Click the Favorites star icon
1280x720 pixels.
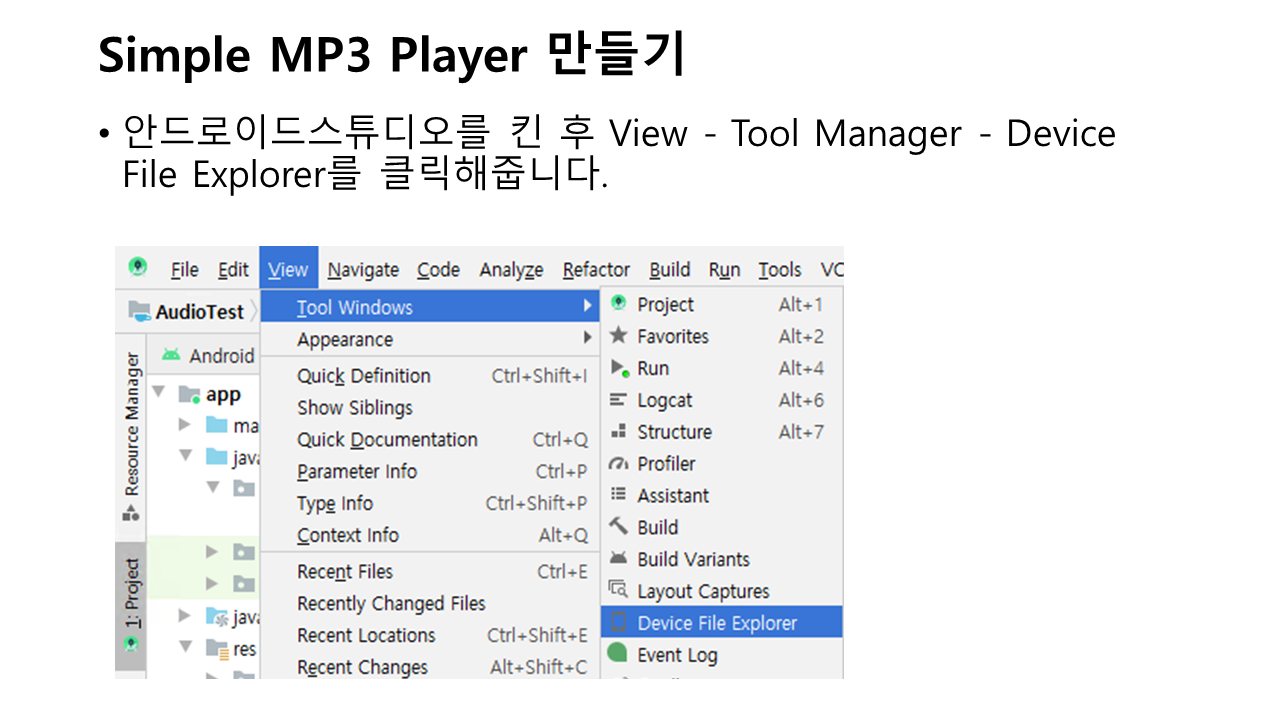(x=619, y=336)
